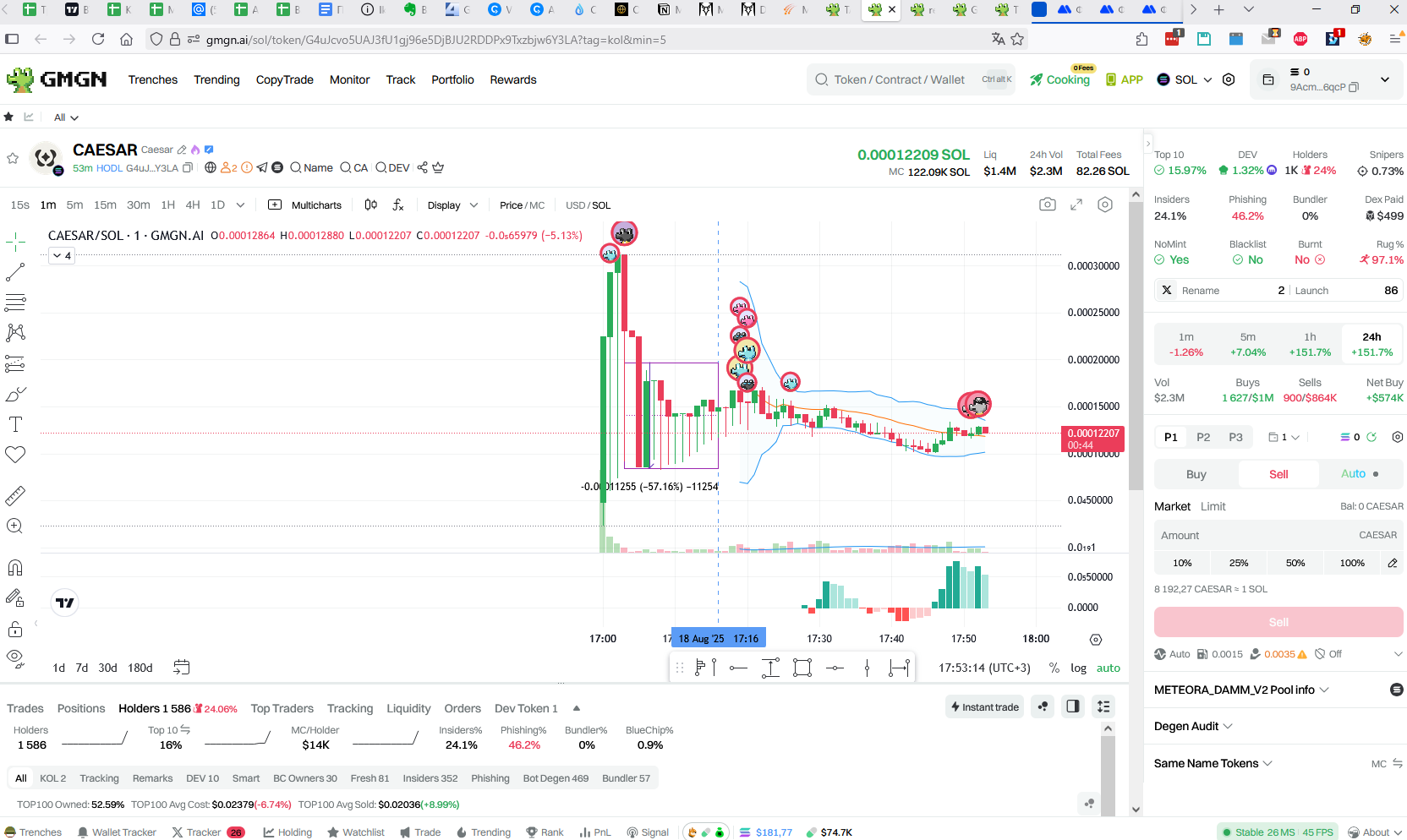The height and width of the screenshot is (840, 1407).
Task: Switch order type to Limit
Action: pos(1213,506)
